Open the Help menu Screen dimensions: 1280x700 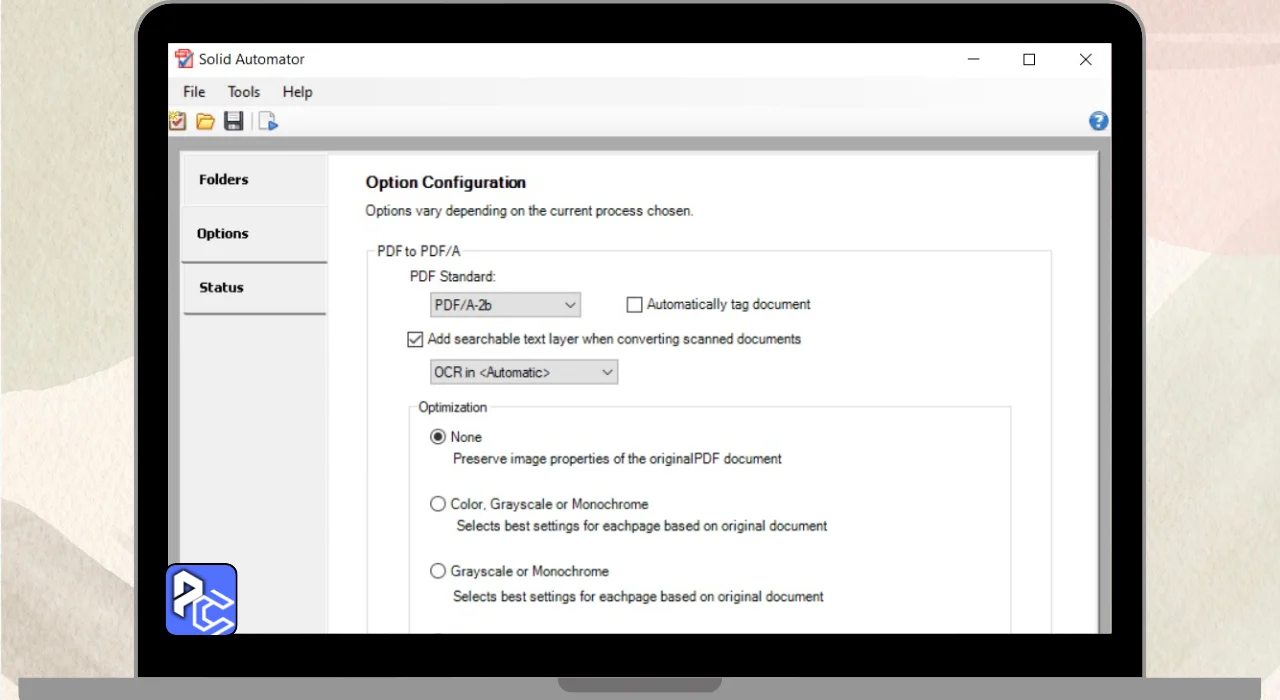click(297, 92)
